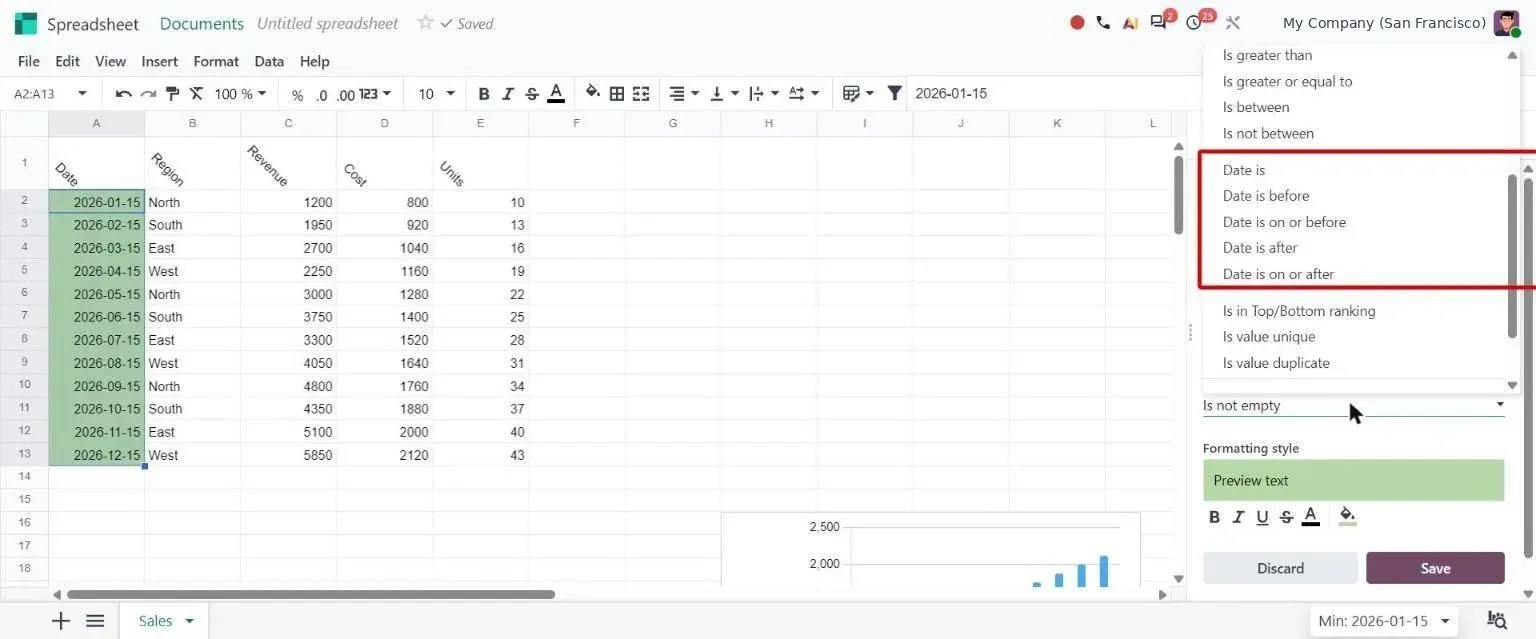
Task: Click the Save button
Action: click(x=1435, y=568)
